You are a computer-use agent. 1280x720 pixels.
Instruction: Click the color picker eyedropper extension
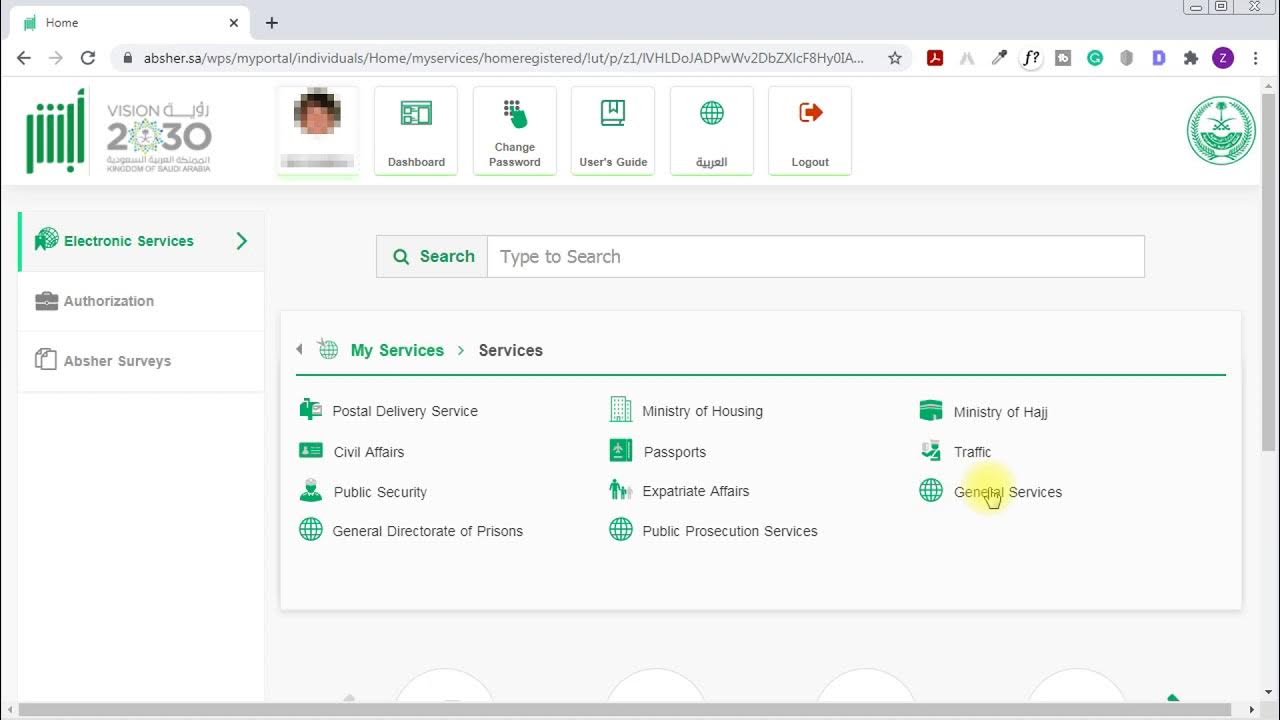[999, 58]
